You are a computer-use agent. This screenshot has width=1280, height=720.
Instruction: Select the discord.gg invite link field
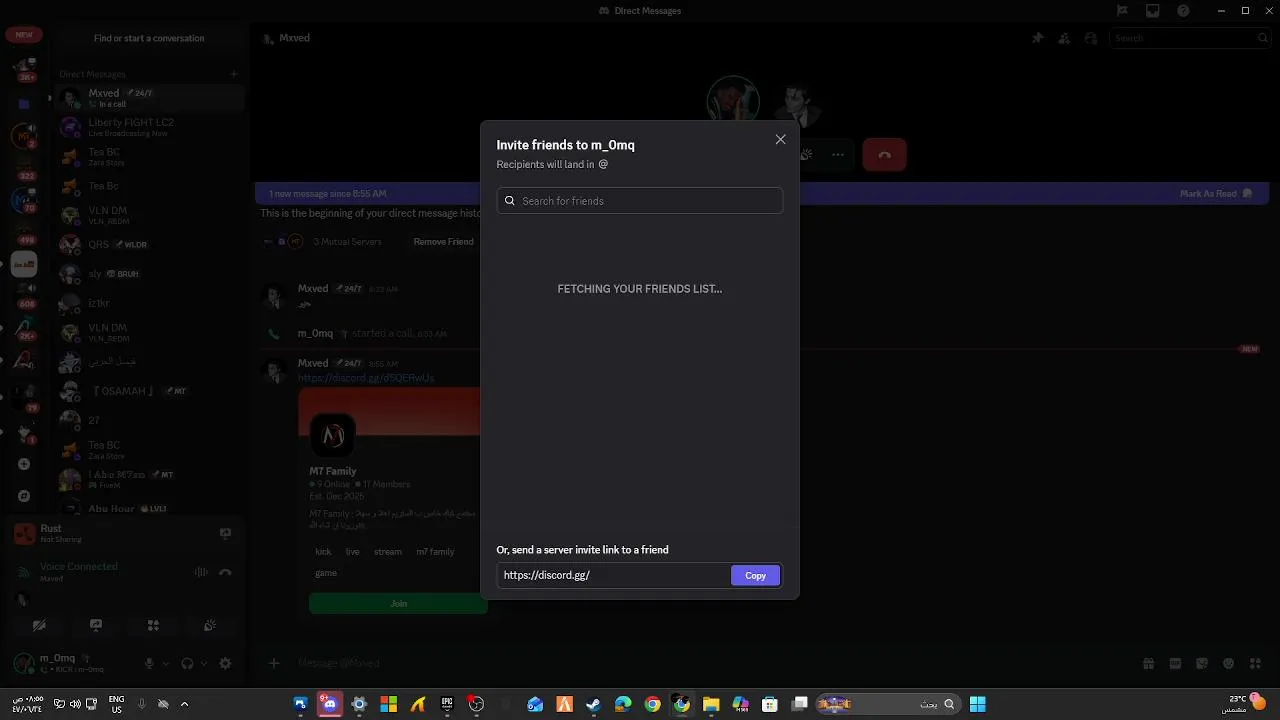click(x=613, y=575)
